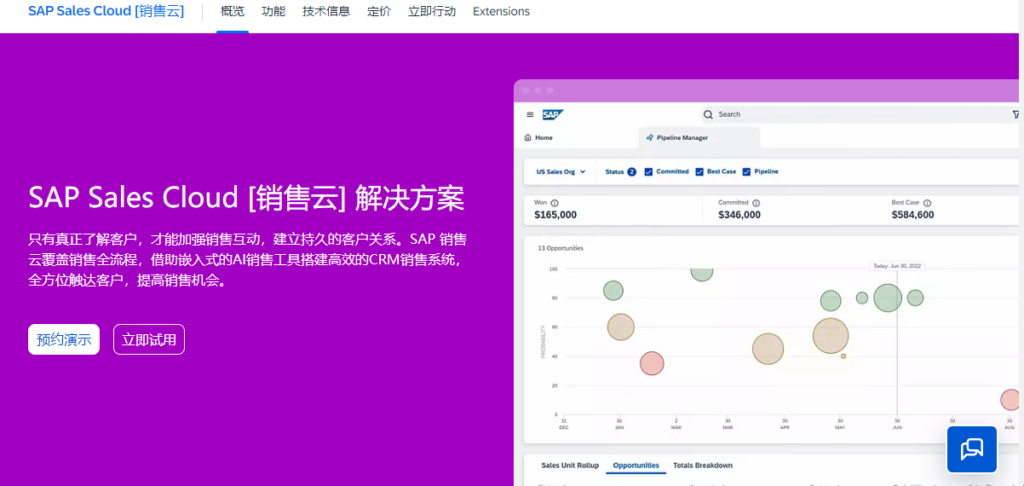
Task: Click the info icon next to Best Case amount
Action: tap(927, 202)
